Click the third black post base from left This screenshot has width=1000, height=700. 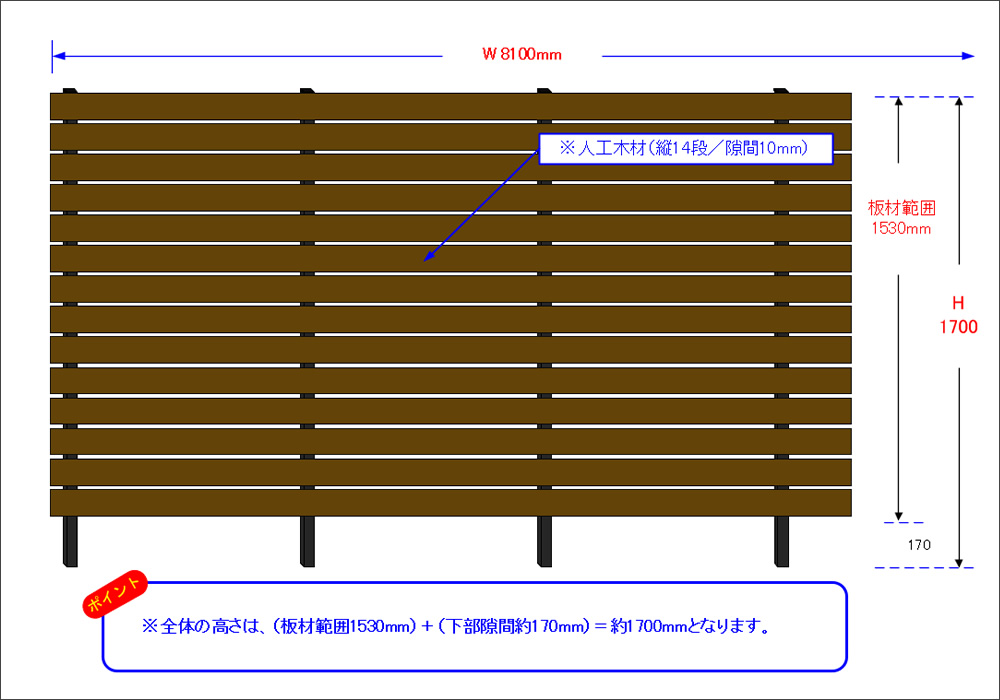tap(544, 542)
